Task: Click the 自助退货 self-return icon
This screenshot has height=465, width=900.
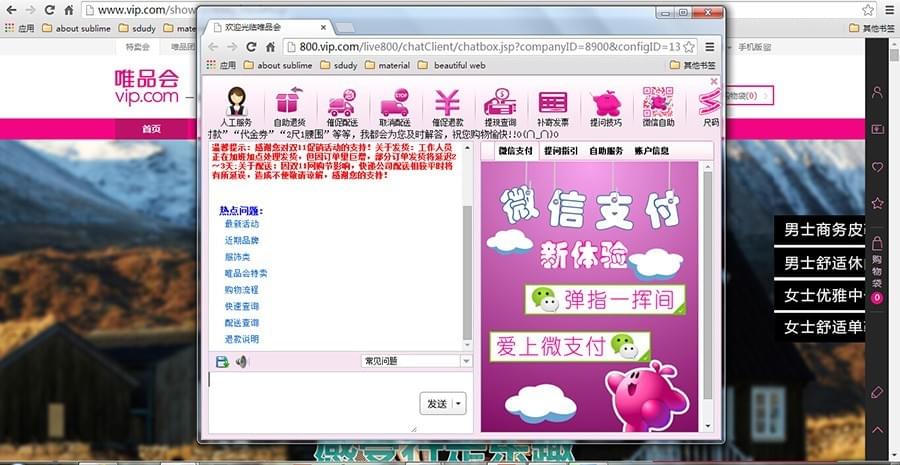Action: click(289, 107)
